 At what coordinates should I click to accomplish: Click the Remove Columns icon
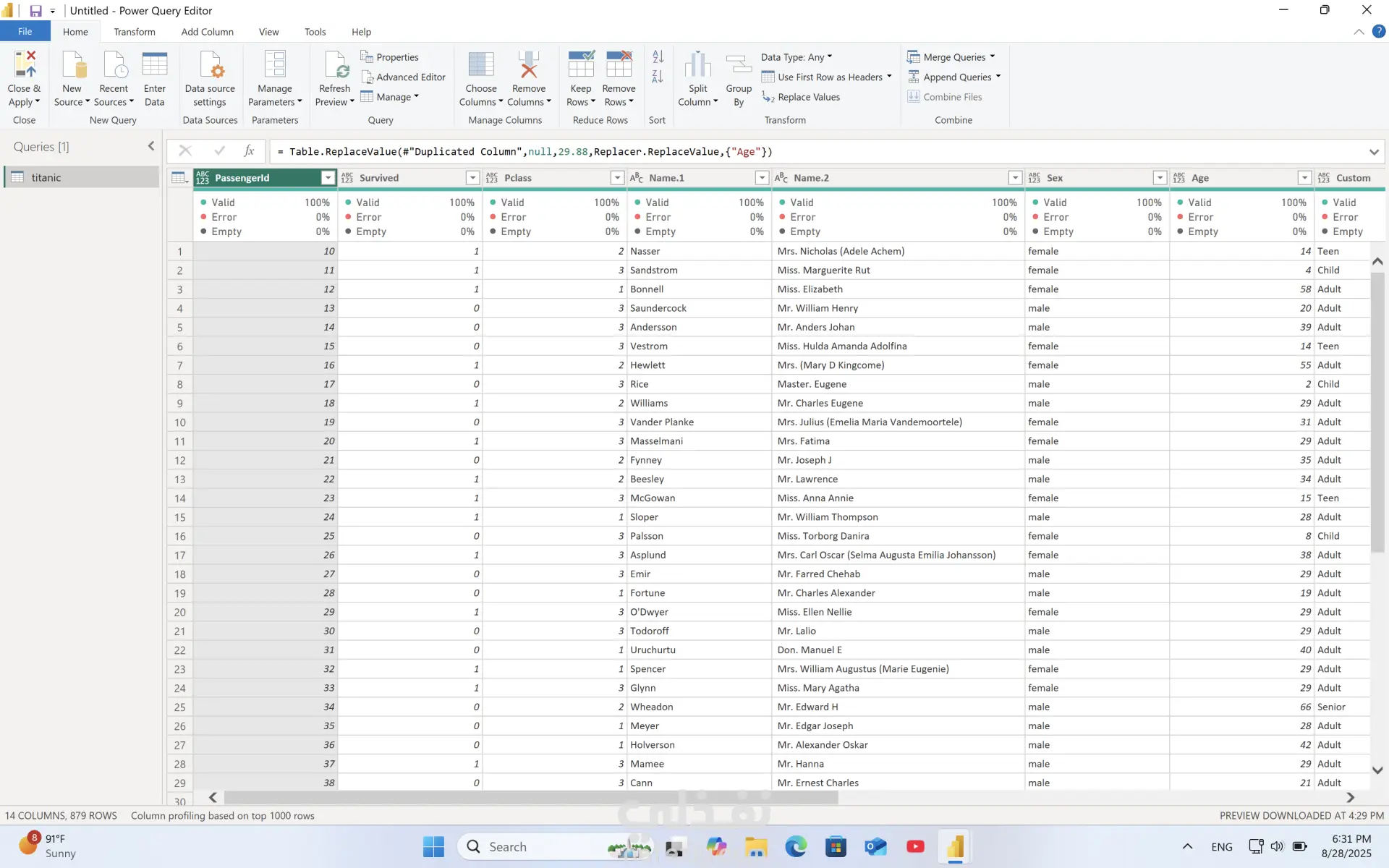[529, 65]
